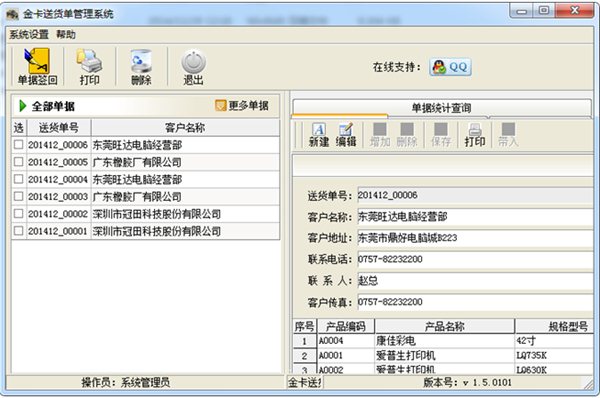This screenshot has height=398, width=600.
Task: Select order number text 201412_00003
Action: [58, 197]
